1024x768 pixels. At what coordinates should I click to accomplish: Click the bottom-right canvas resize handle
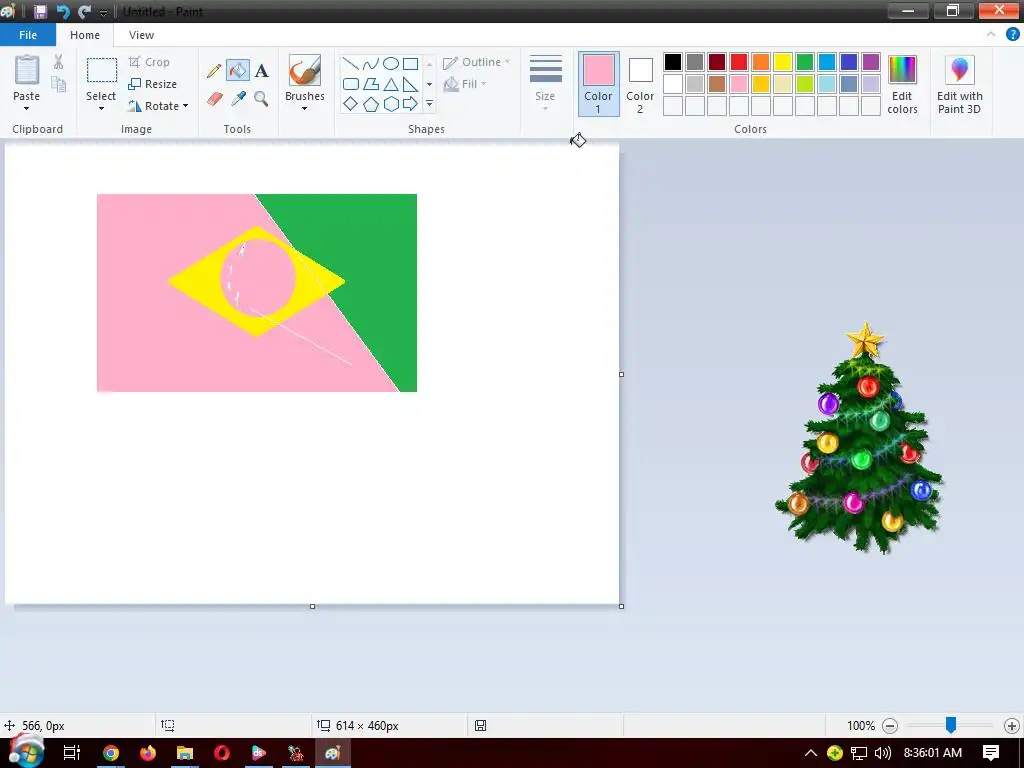621,606
